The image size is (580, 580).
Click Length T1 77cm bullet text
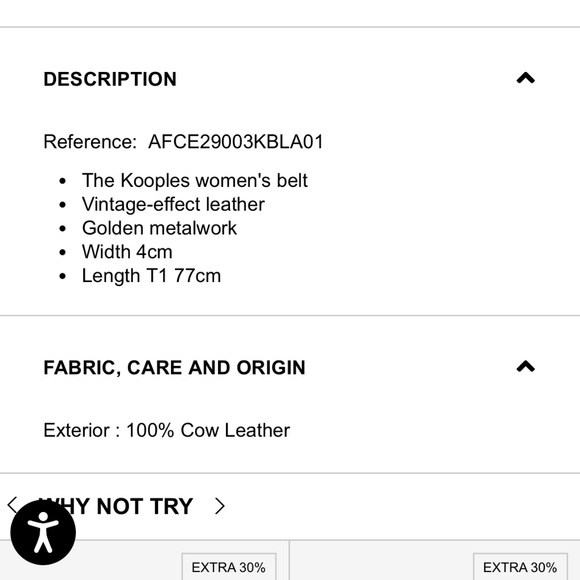coord(151,276)
